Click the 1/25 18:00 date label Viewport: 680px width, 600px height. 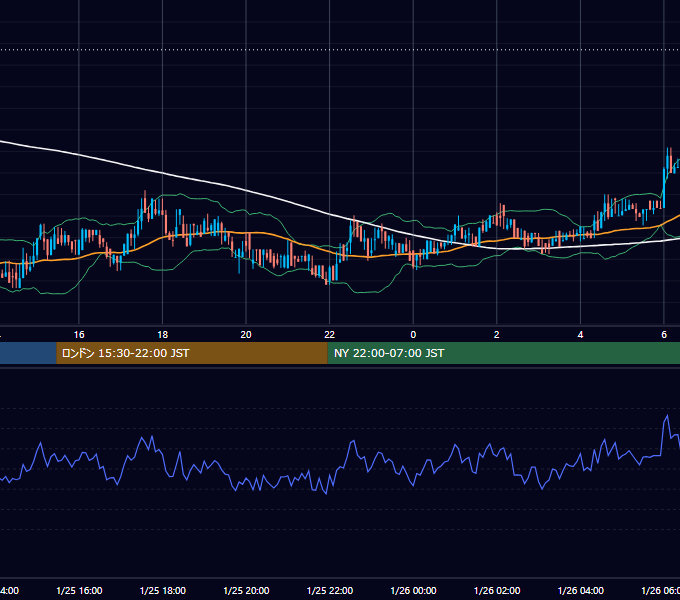[163, 590]
